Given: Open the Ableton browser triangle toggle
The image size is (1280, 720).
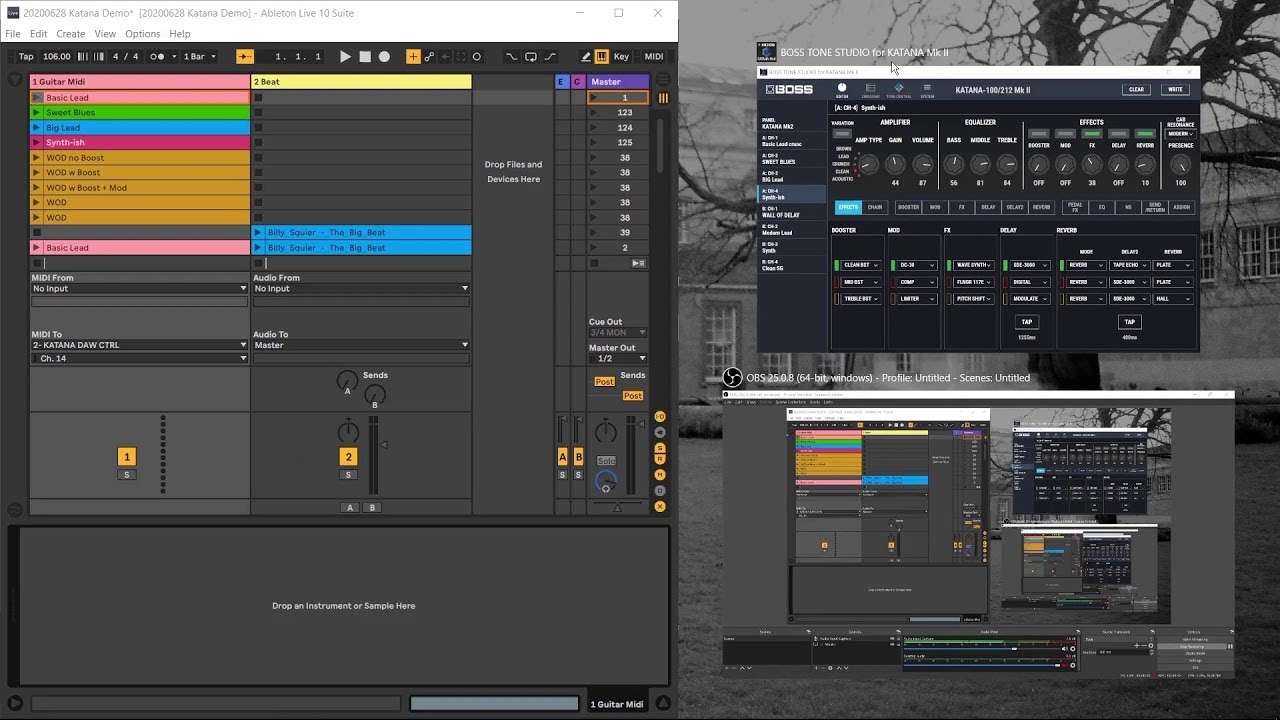Looking at the screenshot, I should point(15,79).
